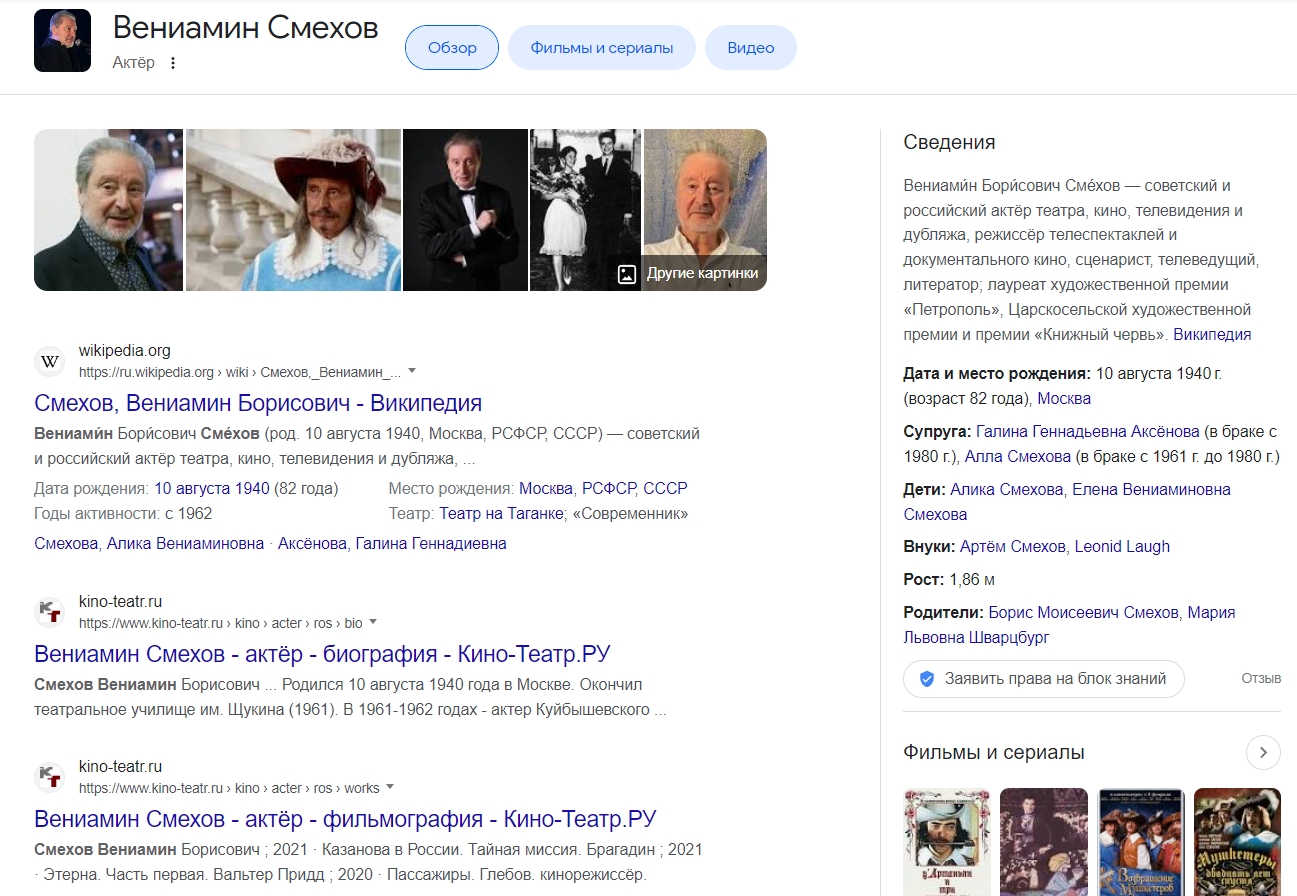Viewport: 1297px width, 896px height.
Task: Click the image icon on Другие картинки
Action: pyautogui.click(x=627, y=274)
